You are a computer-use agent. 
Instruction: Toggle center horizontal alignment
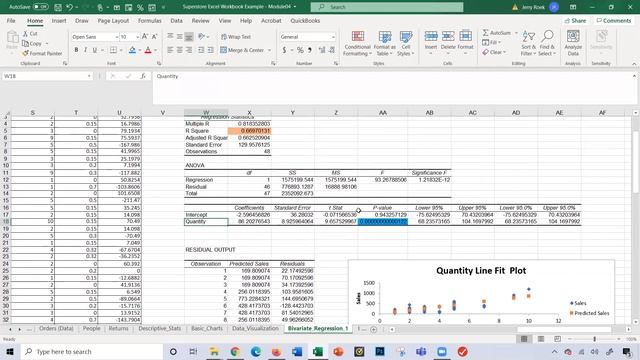(x=180, y=50)
